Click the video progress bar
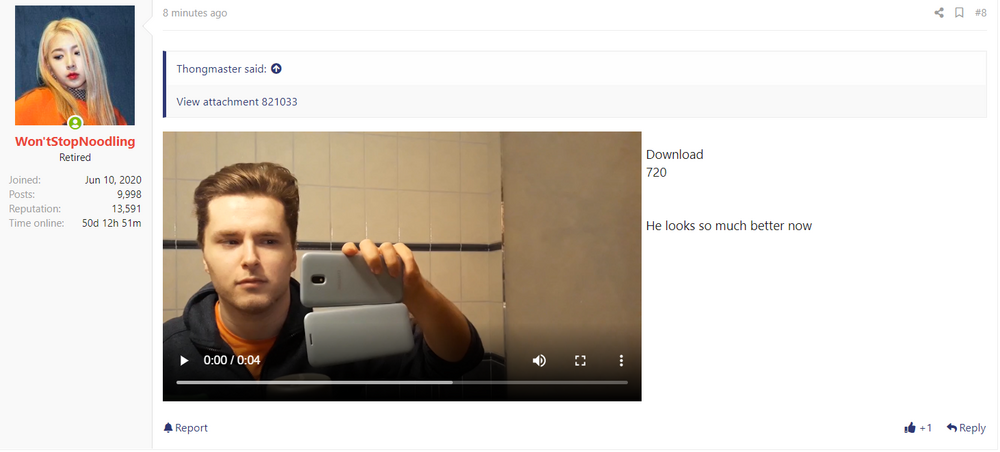1000x452 pixels. pos(402,383)
